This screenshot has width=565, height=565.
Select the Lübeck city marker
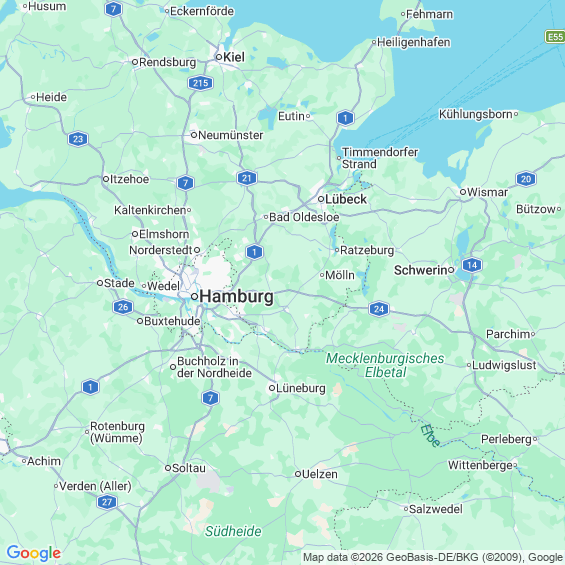(x=321, y=199)
